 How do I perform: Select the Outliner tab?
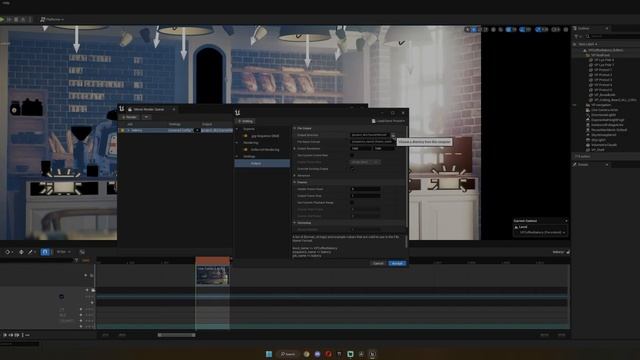[x=584, y=28]
